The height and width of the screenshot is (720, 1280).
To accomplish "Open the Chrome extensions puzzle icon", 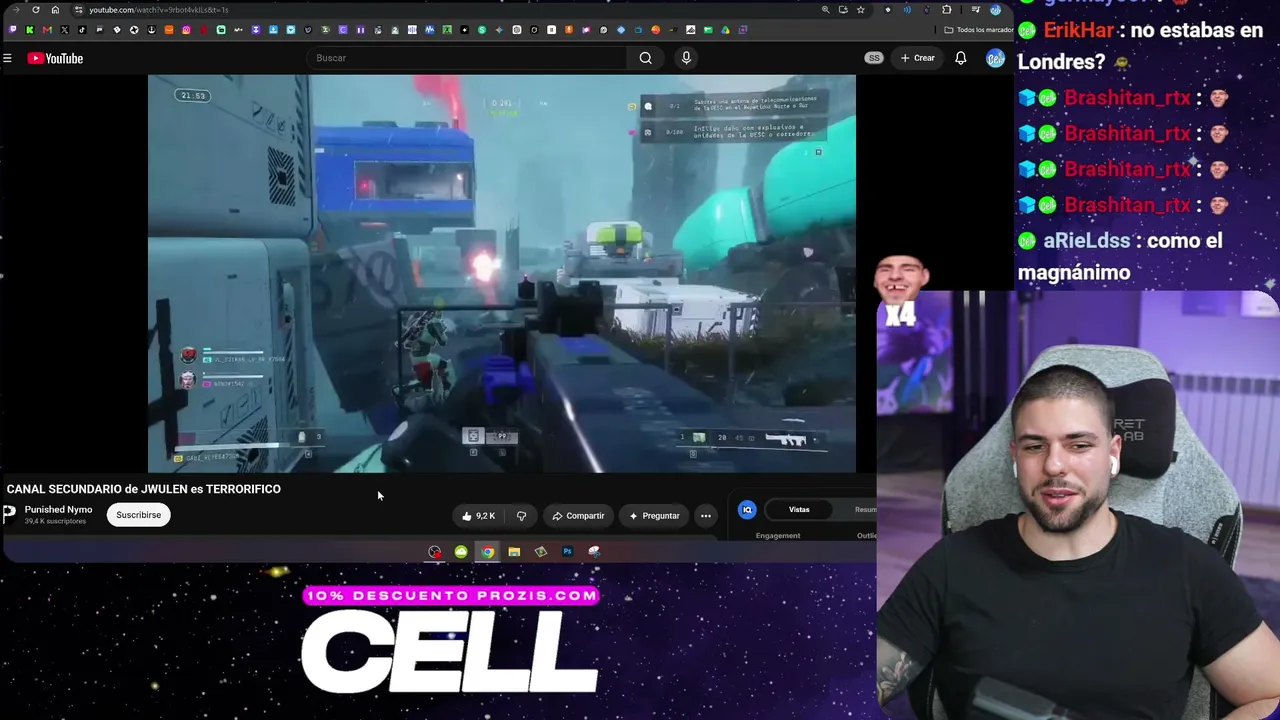I will coord(947,10).
